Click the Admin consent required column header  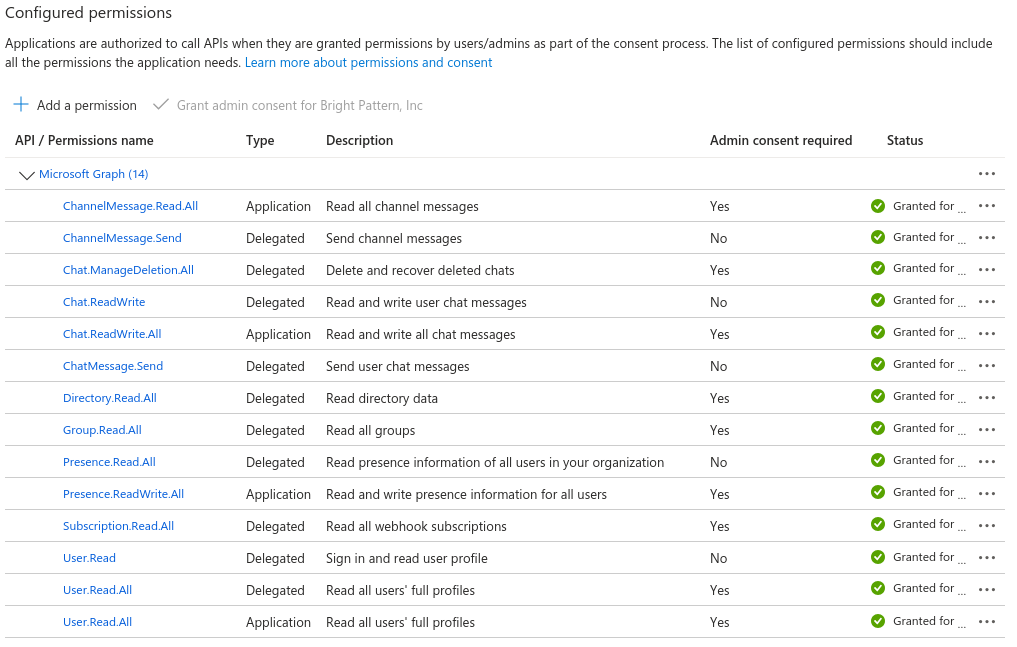(781, 140)
